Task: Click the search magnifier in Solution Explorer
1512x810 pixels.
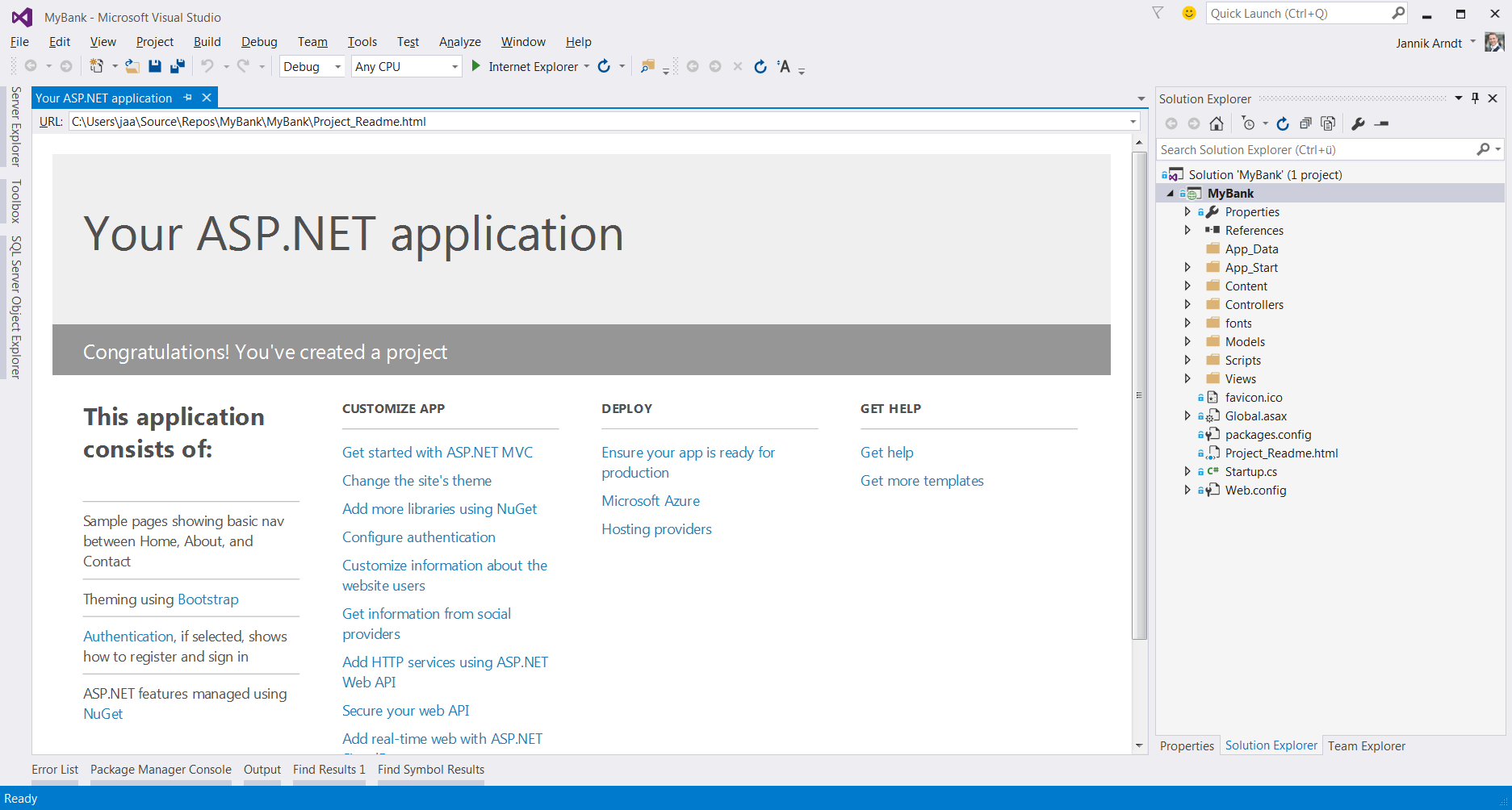Action: pyautogui.click(x=1483, y=149)
